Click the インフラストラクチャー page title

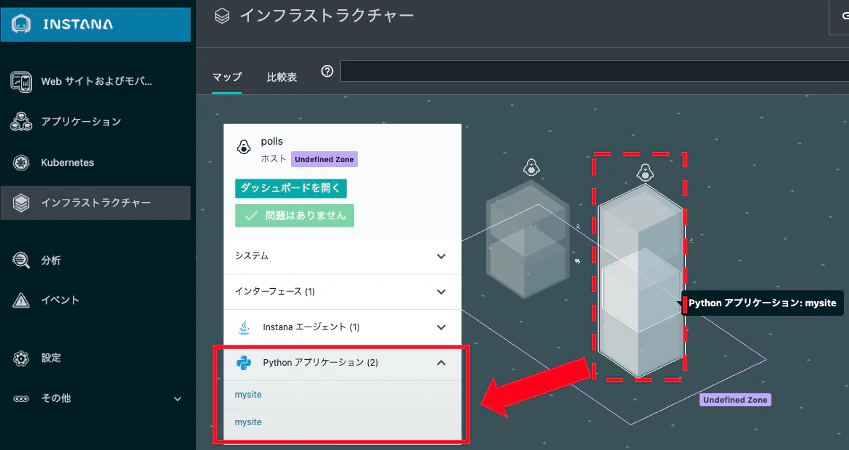pyautogui.click(x=326, y=15)
